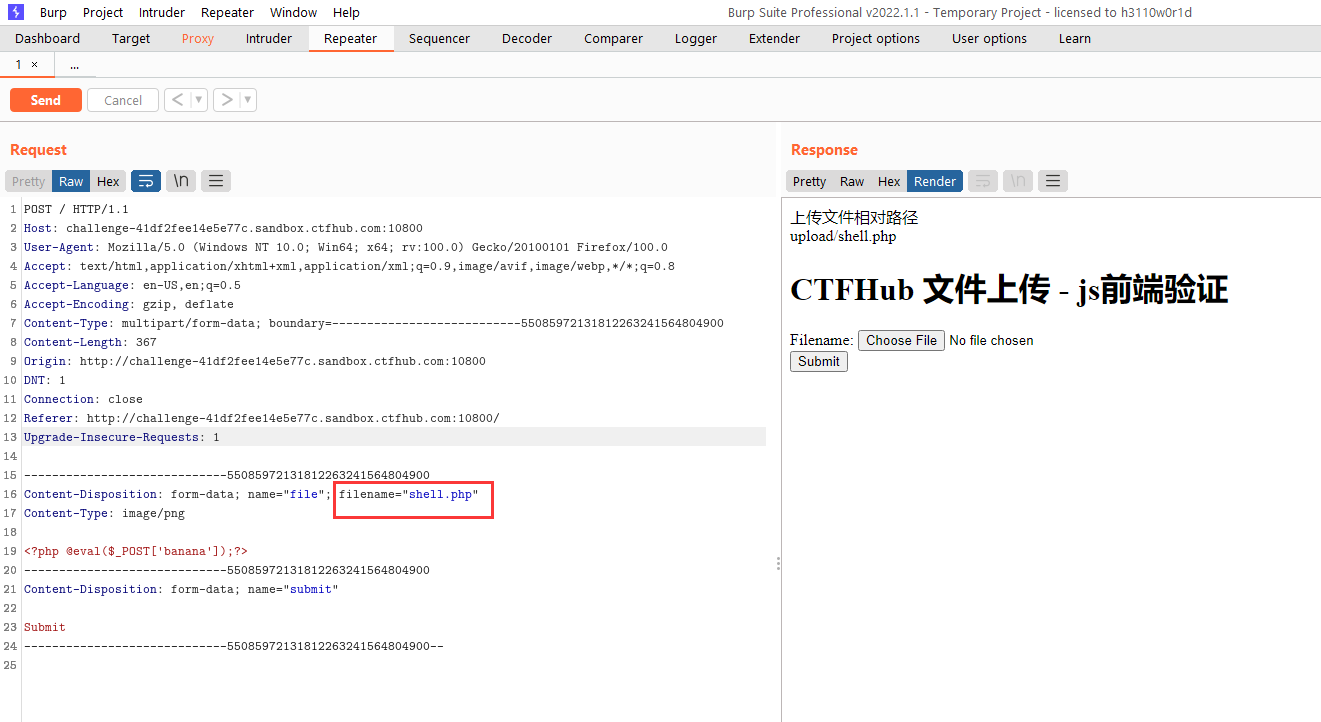Close Repeater tab 1
This screenshot has width=1321, height=722.
click(34, 64)
